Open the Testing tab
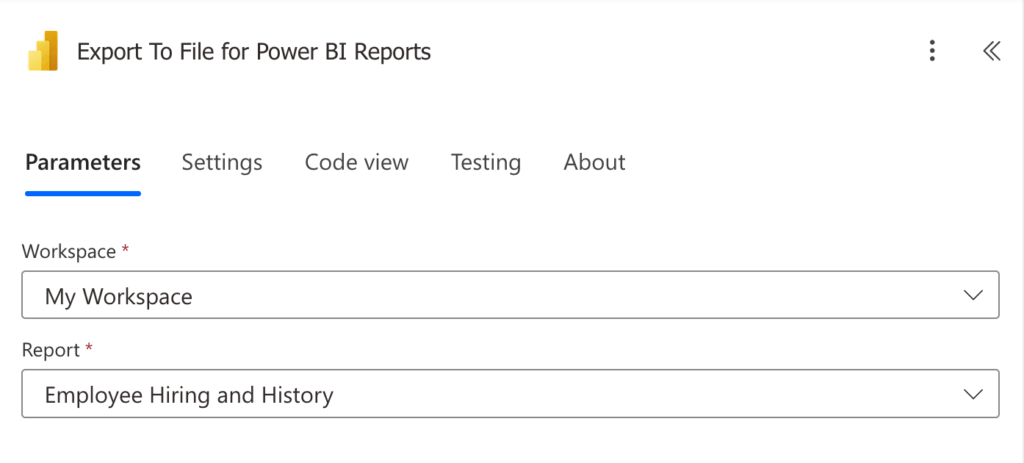This screenshot has width=1024, height=463. pyautogui.click(x=486, y=162)
